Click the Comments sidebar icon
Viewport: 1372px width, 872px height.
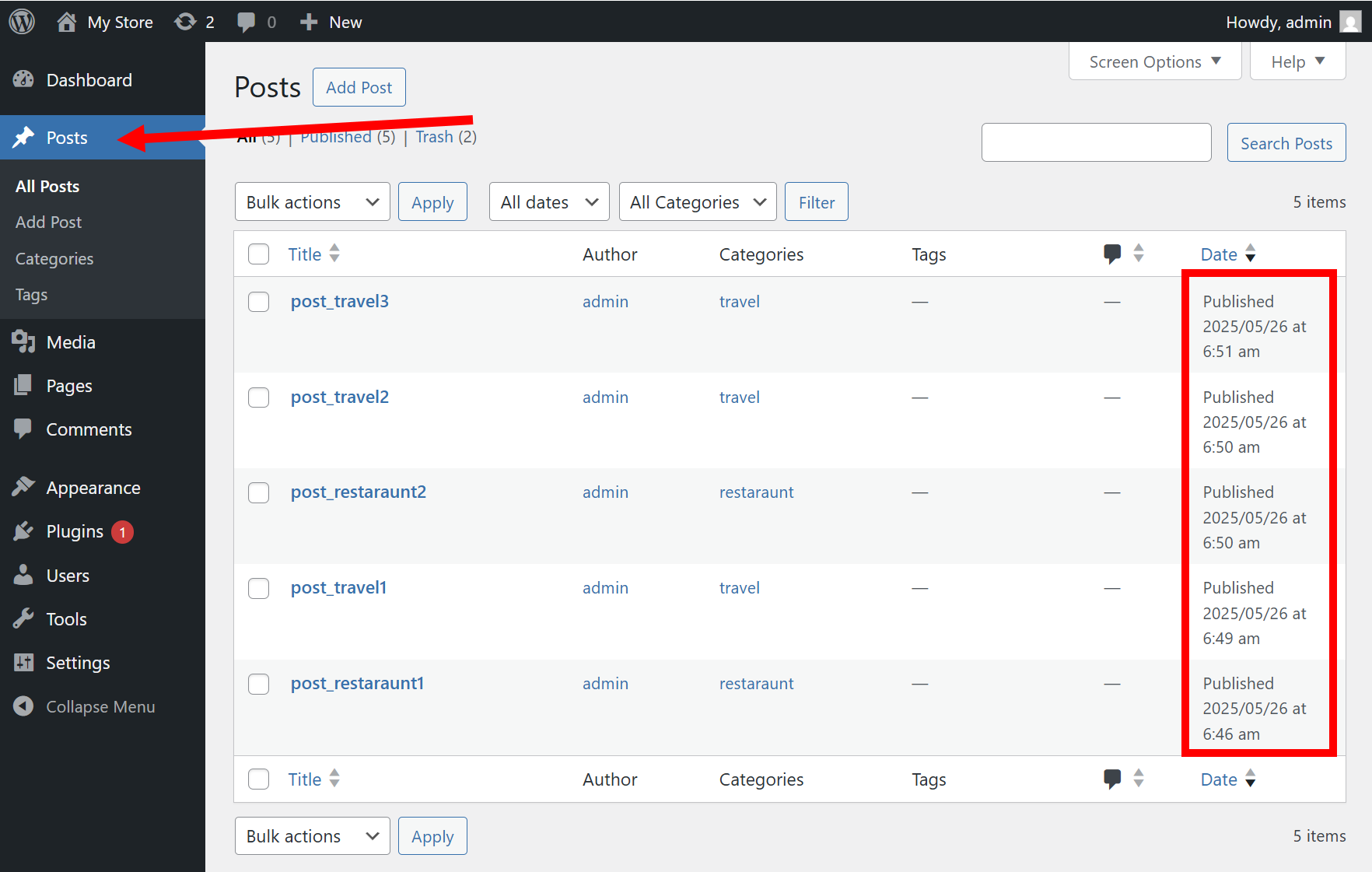[23, 429]
